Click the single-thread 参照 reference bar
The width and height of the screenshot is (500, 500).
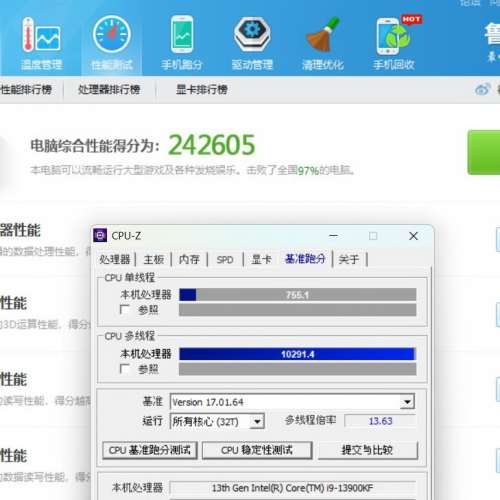(298, 310)
